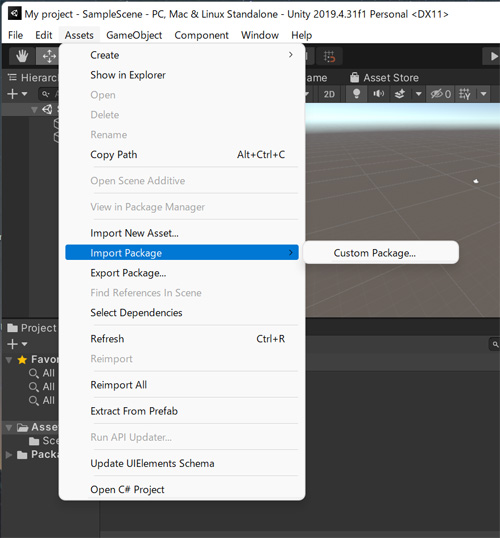Open the Window menu

click(x=260, y=35)
